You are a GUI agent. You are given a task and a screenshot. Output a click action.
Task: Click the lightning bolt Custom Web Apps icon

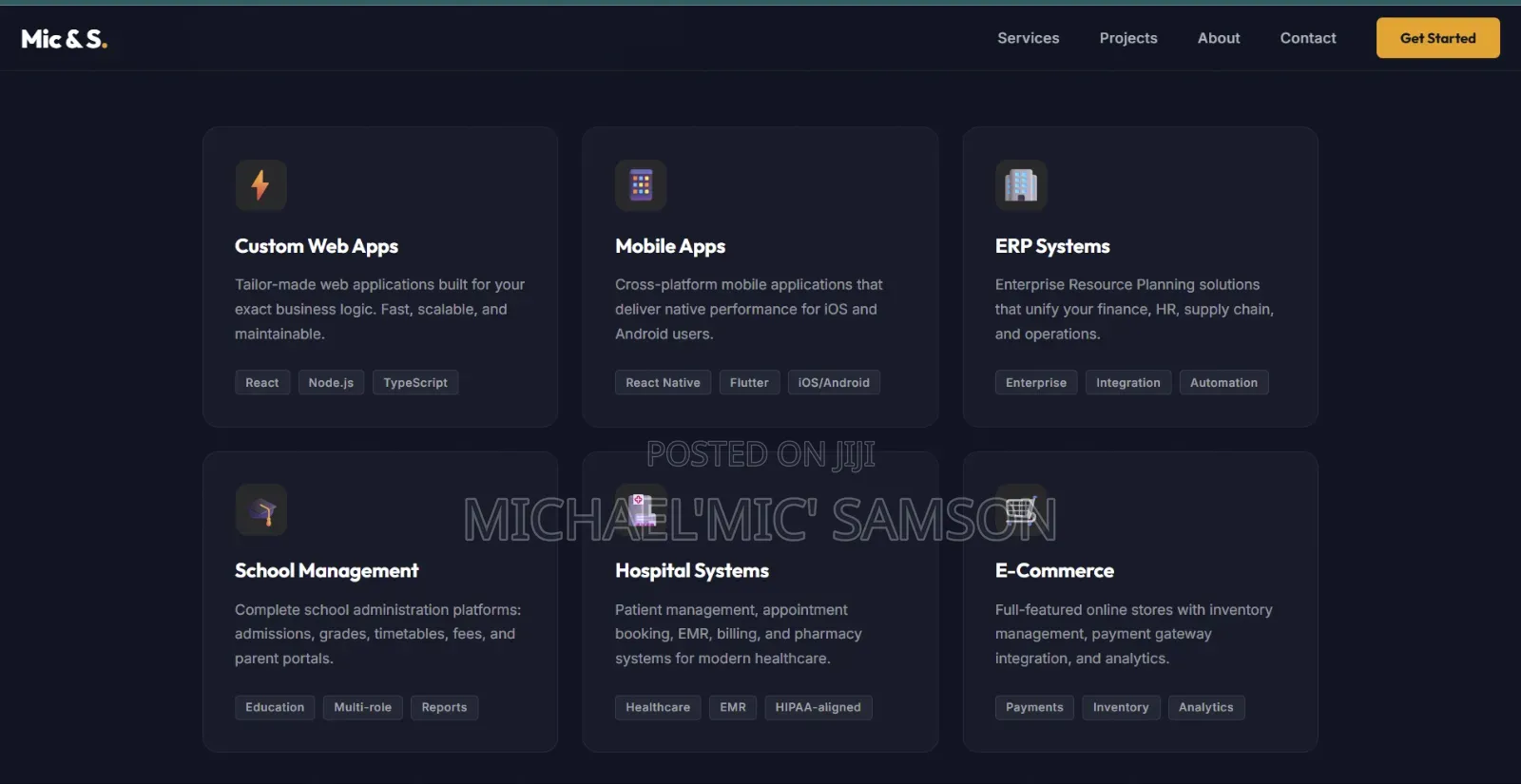pyautogui.click(x=260, y=184)
